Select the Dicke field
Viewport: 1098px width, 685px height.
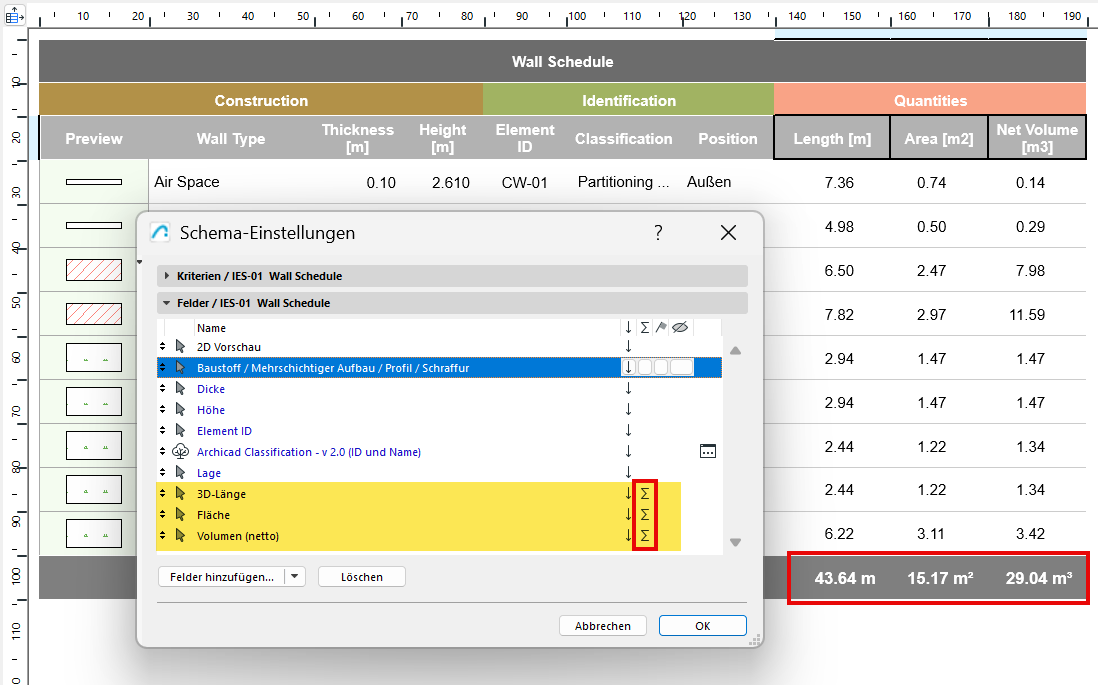click(211, 389)
